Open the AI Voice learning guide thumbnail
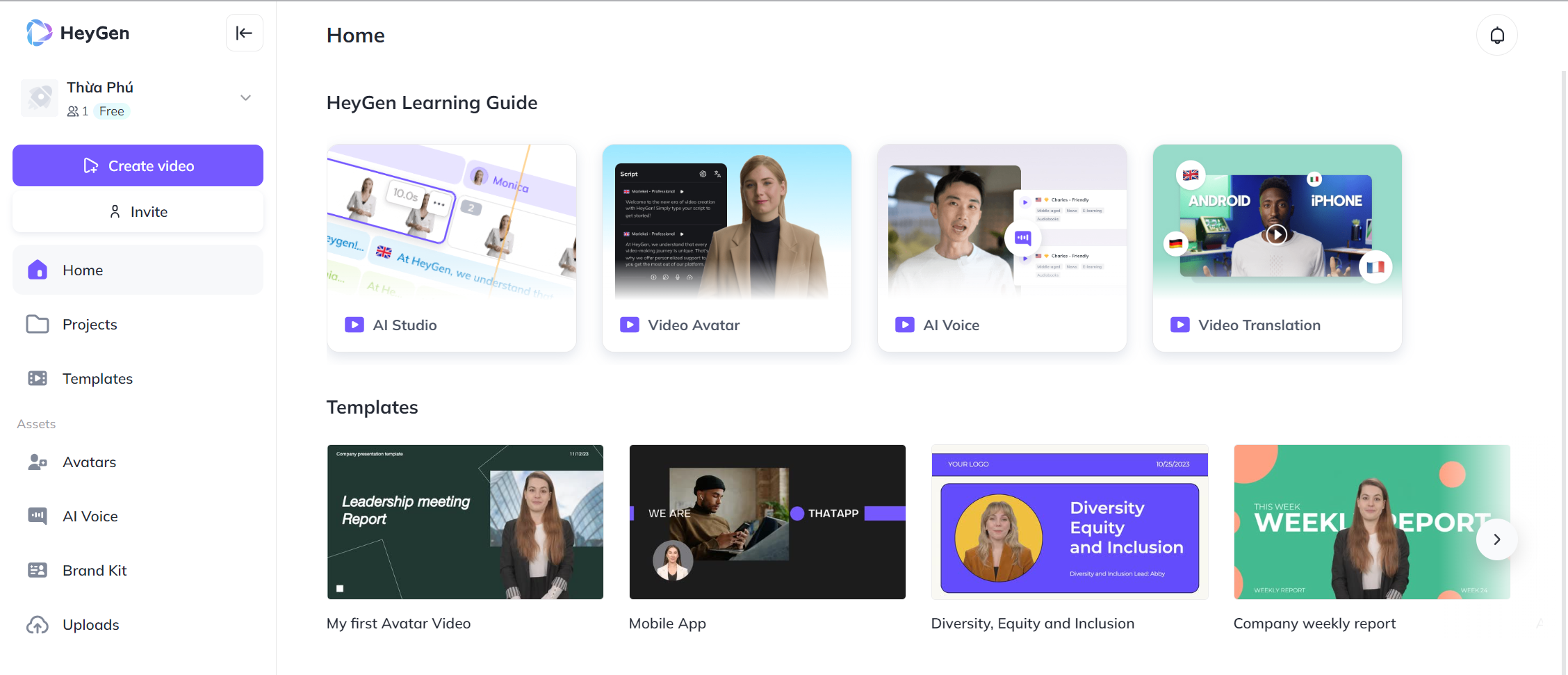This screenshot has height=675, width=1568. (x=1002, y=222)
